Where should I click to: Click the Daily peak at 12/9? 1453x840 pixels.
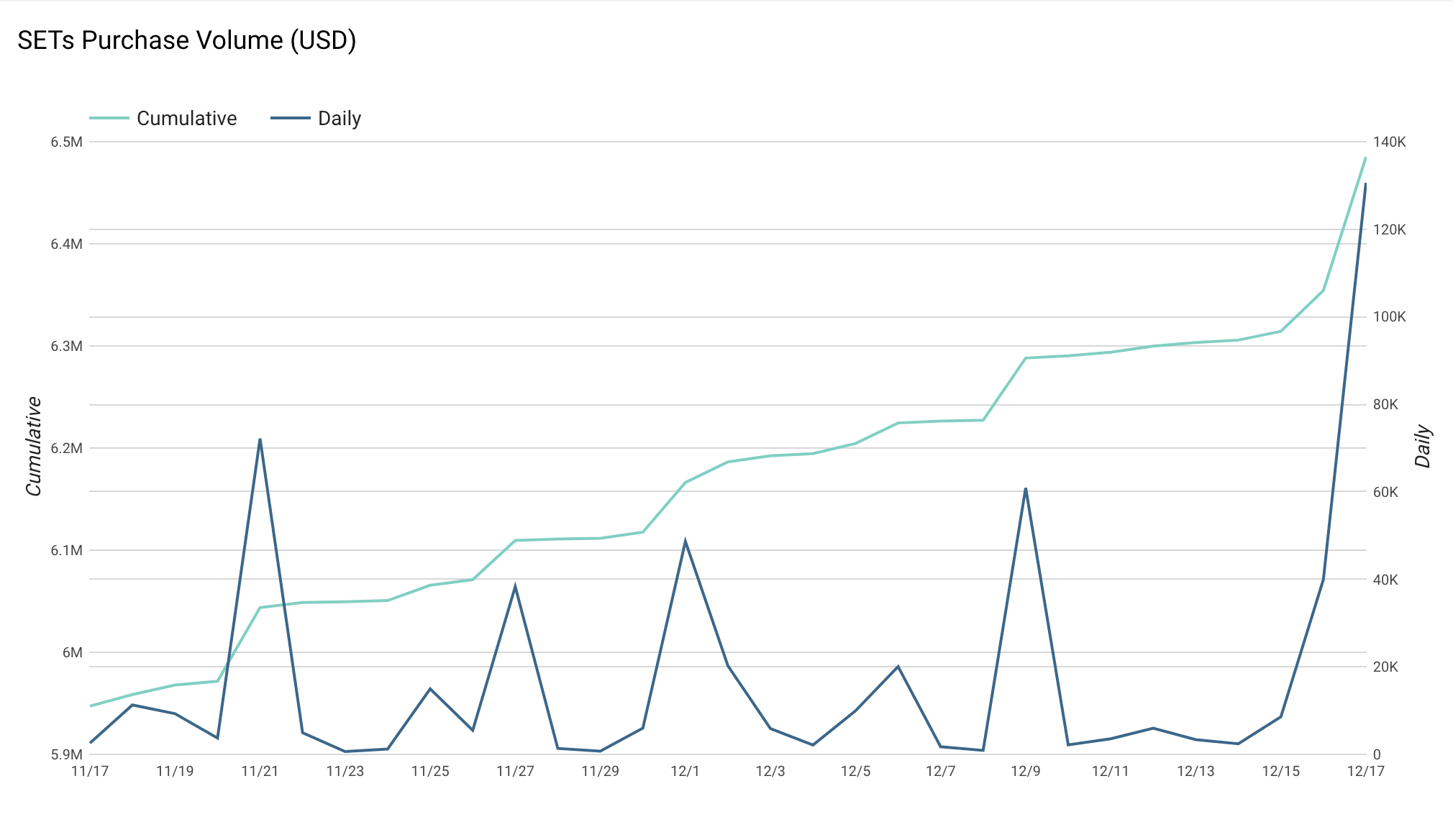click(x=1025, y=488)
